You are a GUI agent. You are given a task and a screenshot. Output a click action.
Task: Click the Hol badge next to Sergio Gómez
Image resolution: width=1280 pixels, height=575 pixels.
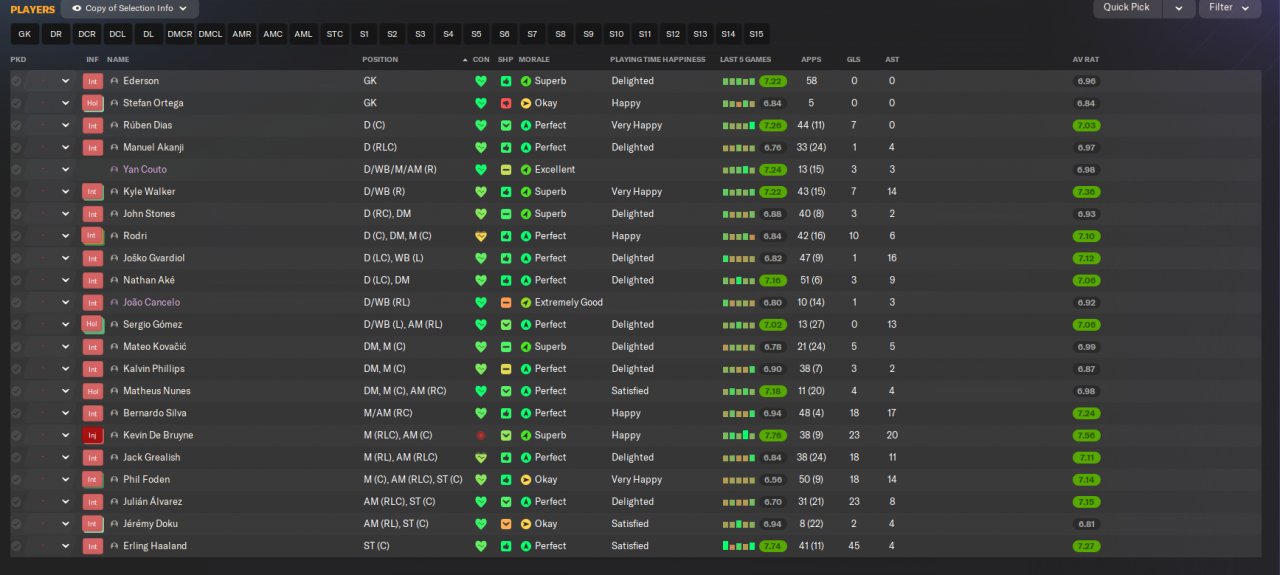(93, 324)
